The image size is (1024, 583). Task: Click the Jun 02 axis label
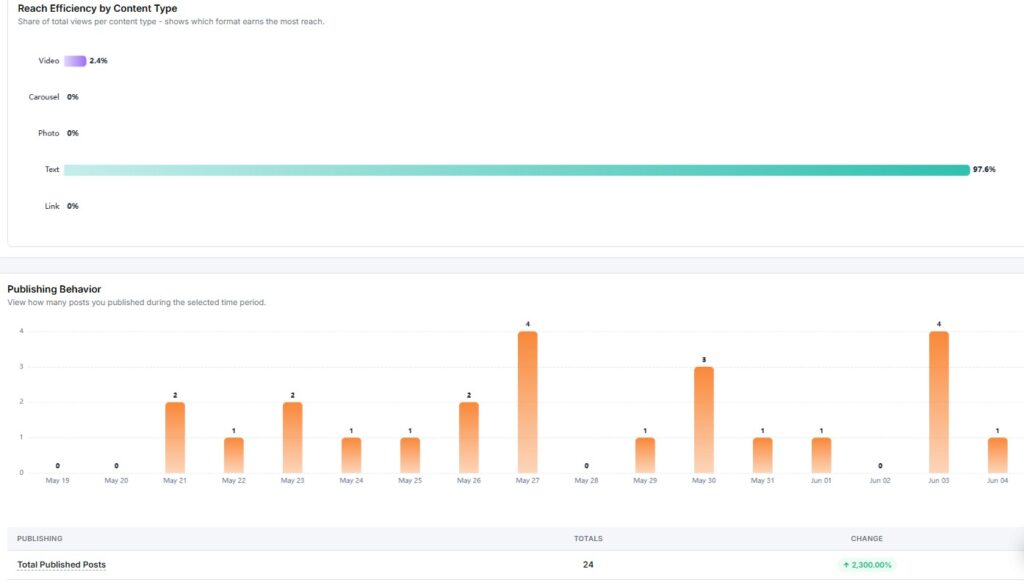(x=880, y=481)
